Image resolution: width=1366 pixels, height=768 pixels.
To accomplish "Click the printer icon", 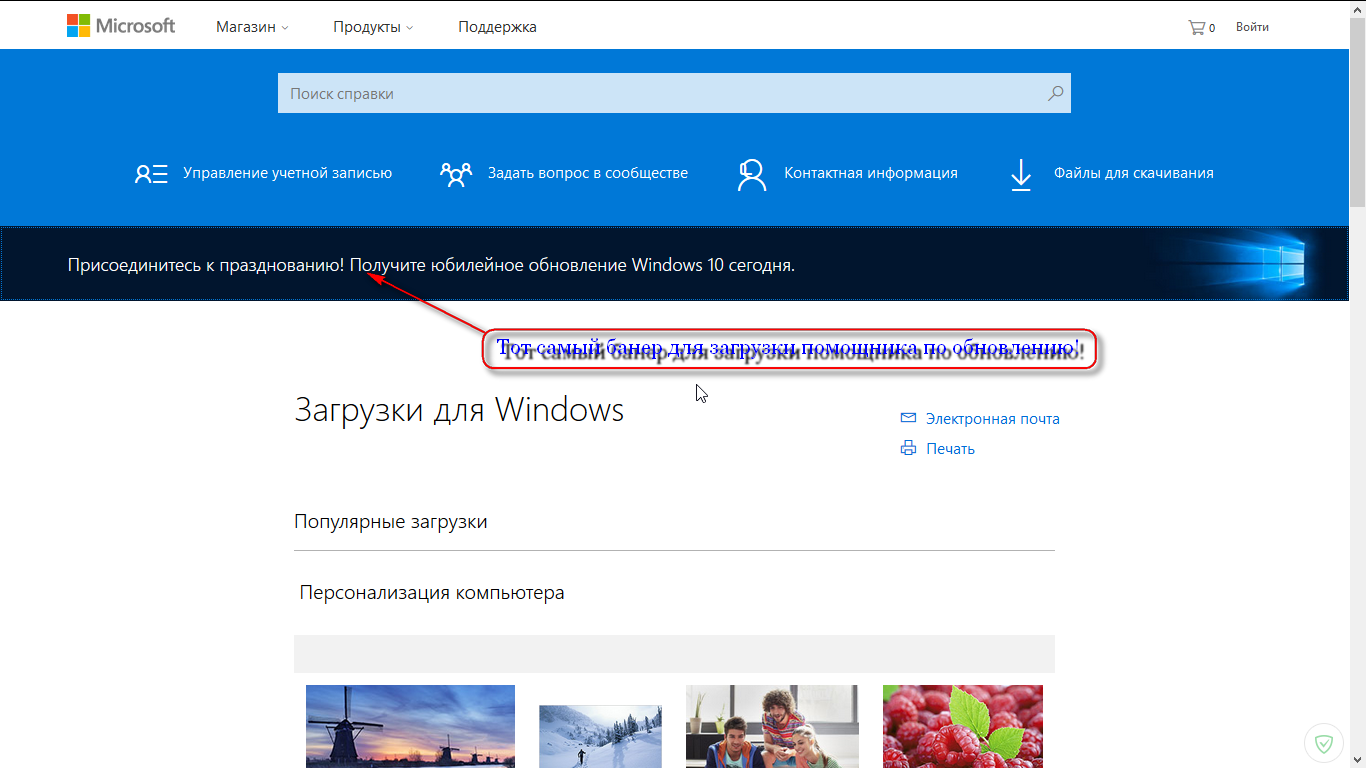I will [908, 448].
